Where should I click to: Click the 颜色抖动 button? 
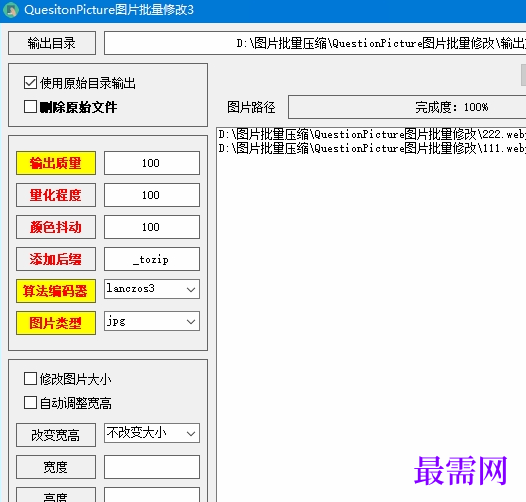tap(56, 227)
